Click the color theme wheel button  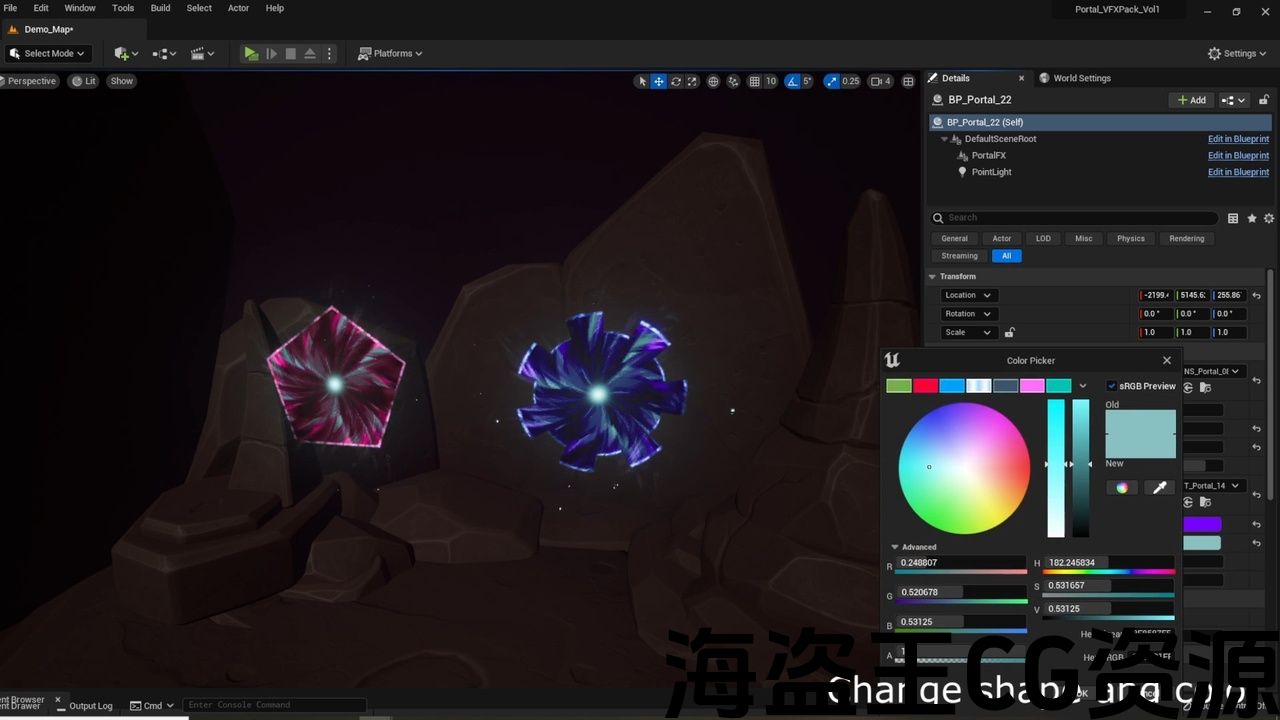coord(1122,488)
